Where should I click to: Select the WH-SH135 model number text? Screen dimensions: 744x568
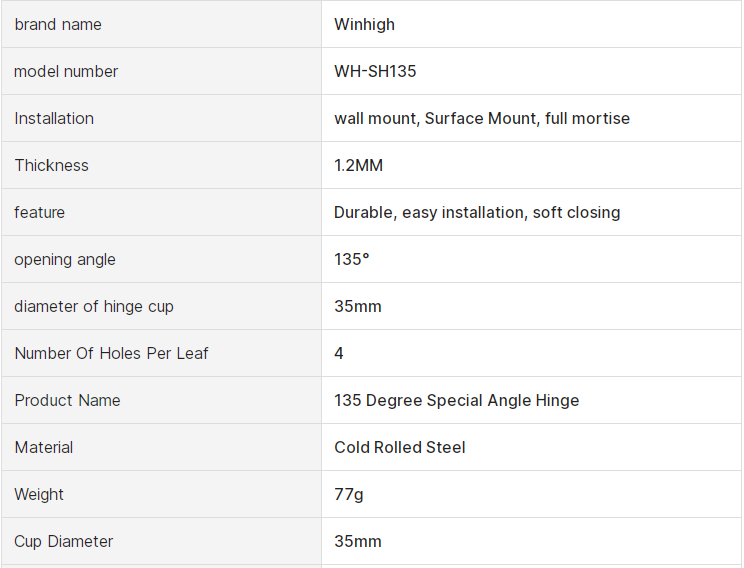point(375,71)
